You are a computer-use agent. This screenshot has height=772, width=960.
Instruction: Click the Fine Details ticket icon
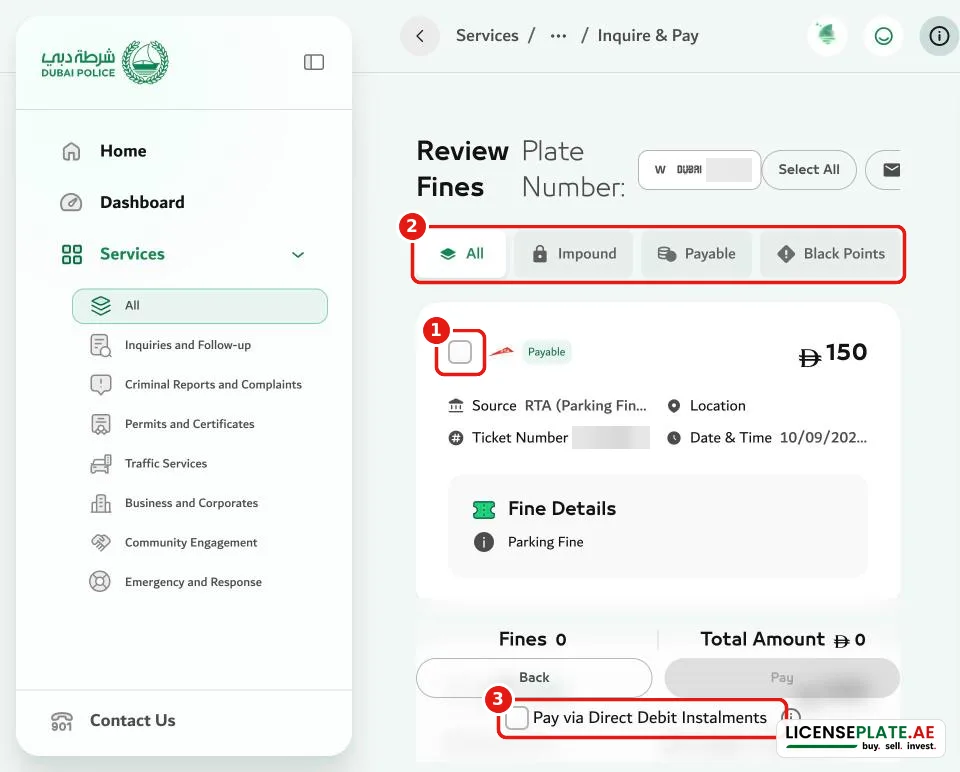tap(484, 509)
